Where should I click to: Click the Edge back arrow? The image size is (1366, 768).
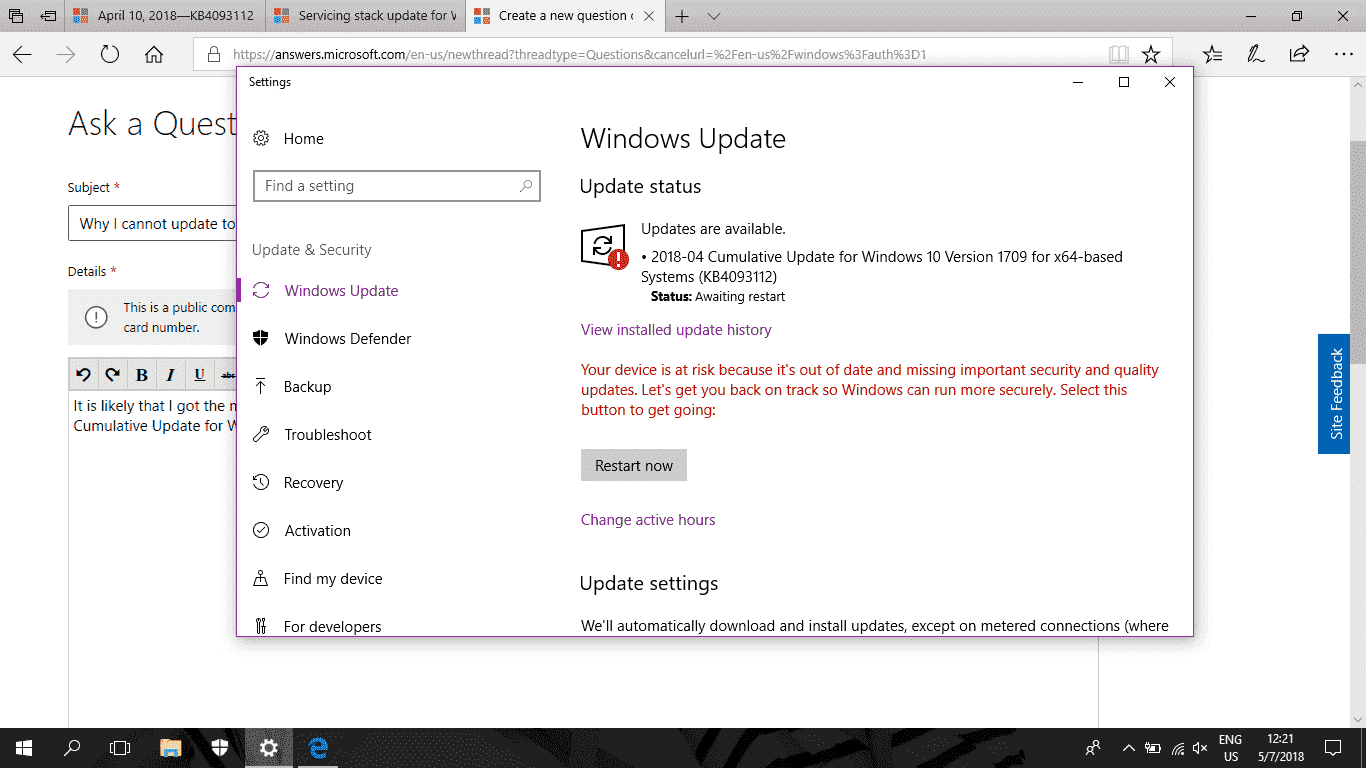pyautogui.click(x=22, y=54)
